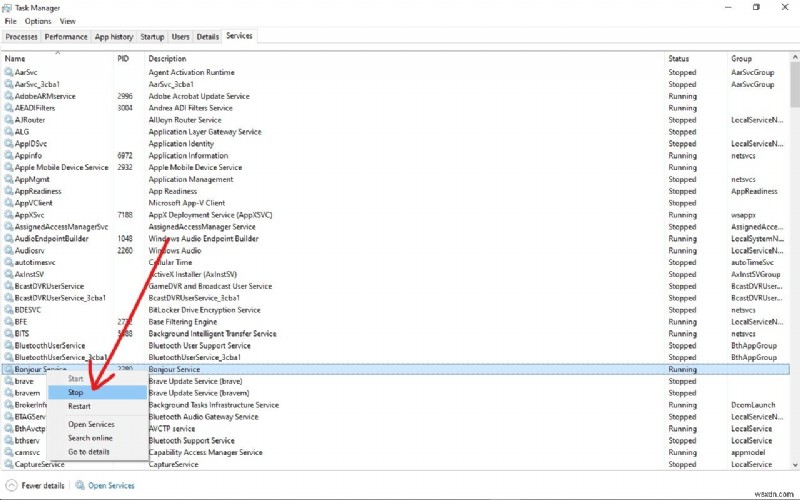Select the autotimesvc service name
Screen dimensions: 800x500
35,262
